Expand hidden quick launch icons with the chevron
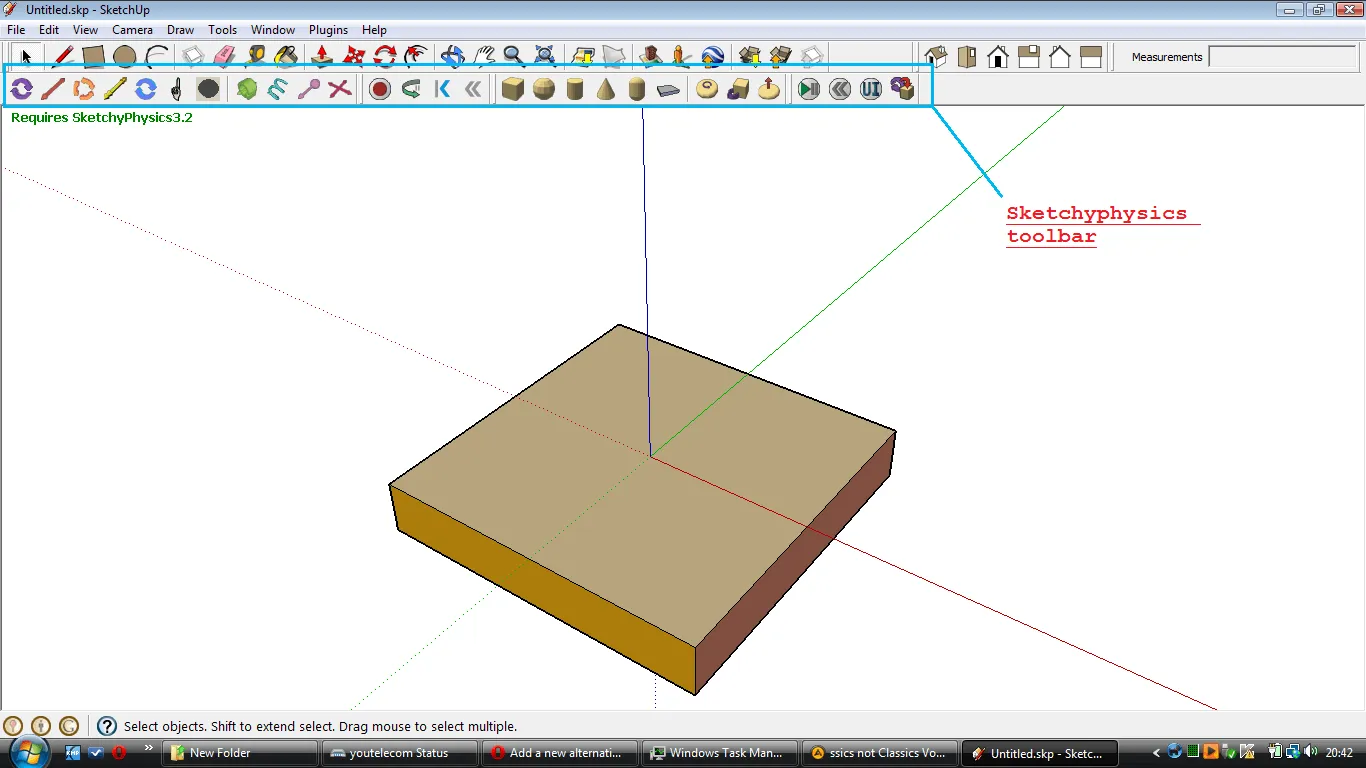1366x768 pixels. [148, 746]
